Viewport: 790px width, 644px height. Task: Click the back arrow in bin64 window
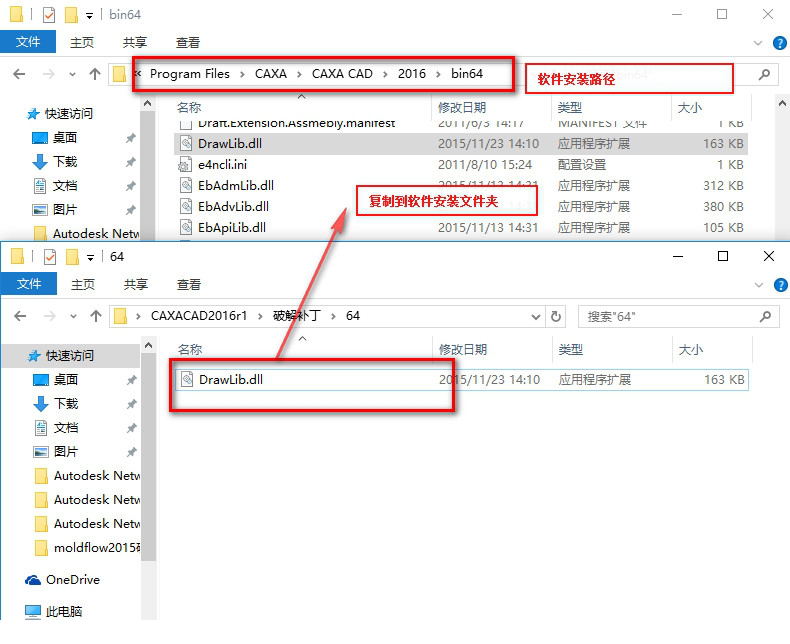tap(19, 74)
